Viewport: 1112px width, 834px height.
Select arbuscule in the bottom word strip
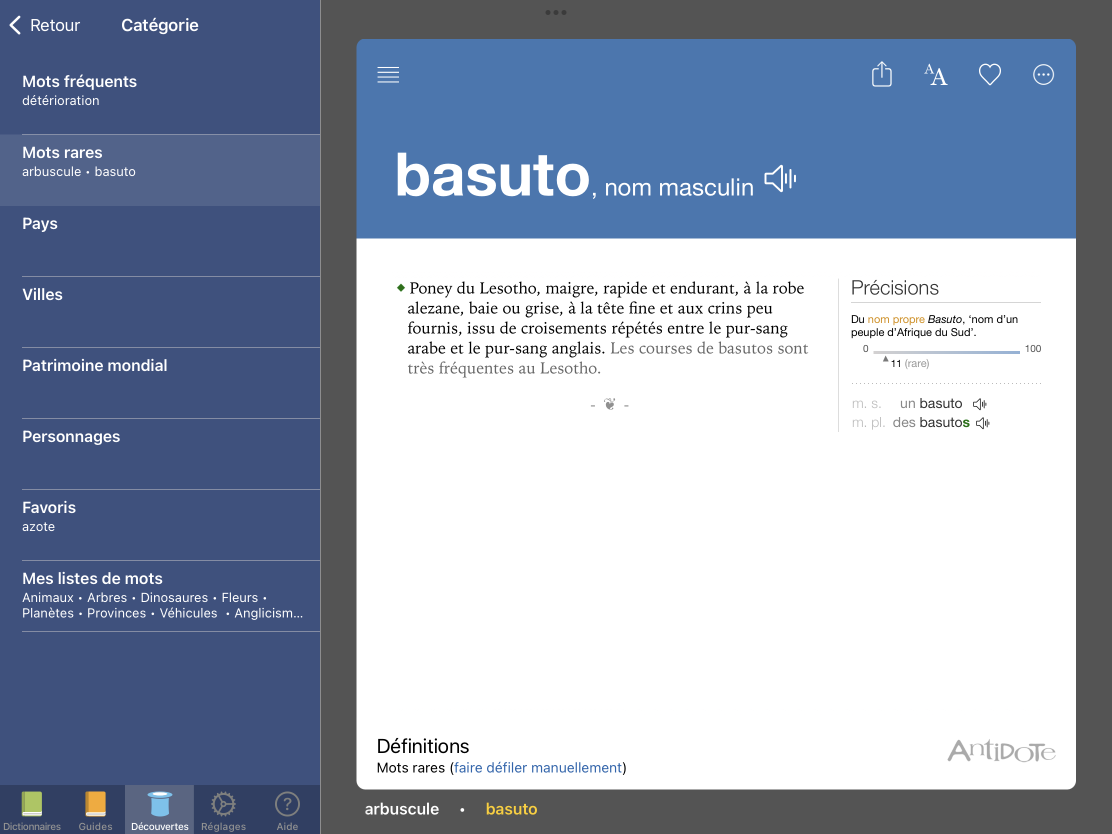click(401, 809)
